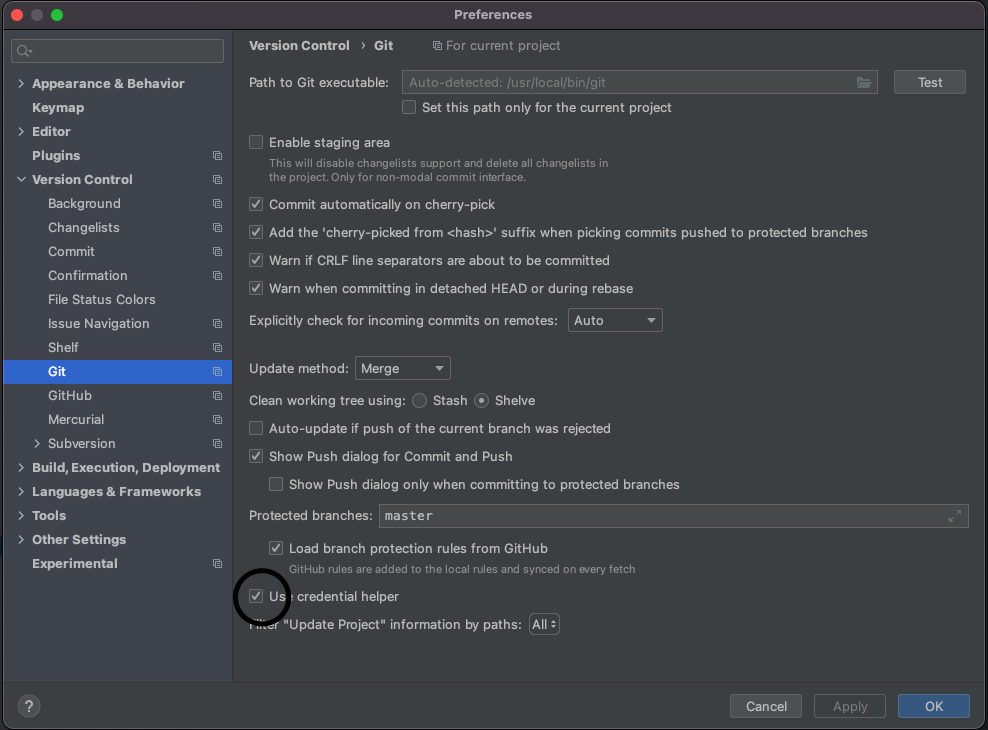This screenshot has width=988, height=730.
Task: Expand Languages & Frameworks section
Action: (21, 491)
